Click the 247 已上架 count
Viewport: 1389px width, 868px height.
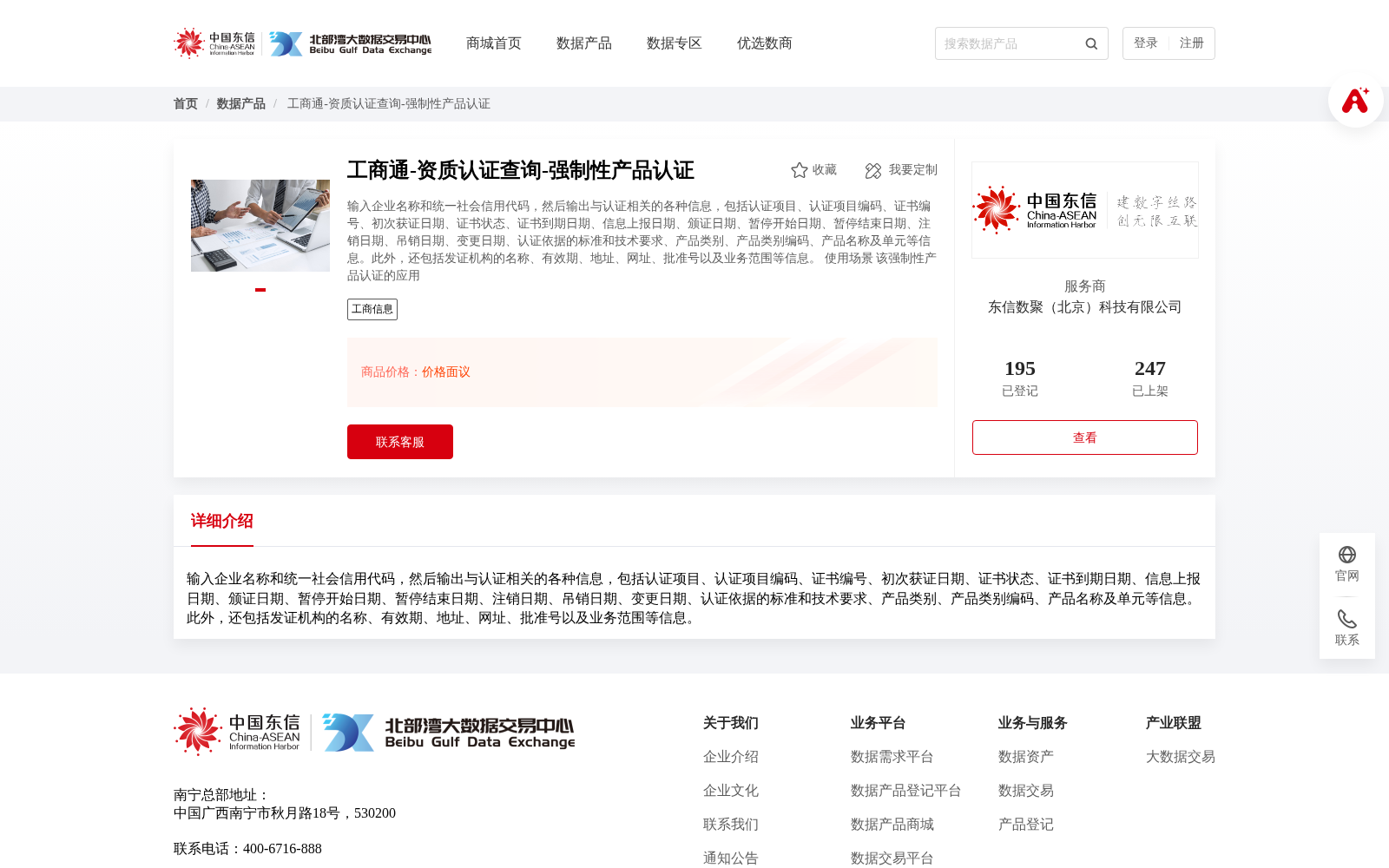coord(1150,378)
